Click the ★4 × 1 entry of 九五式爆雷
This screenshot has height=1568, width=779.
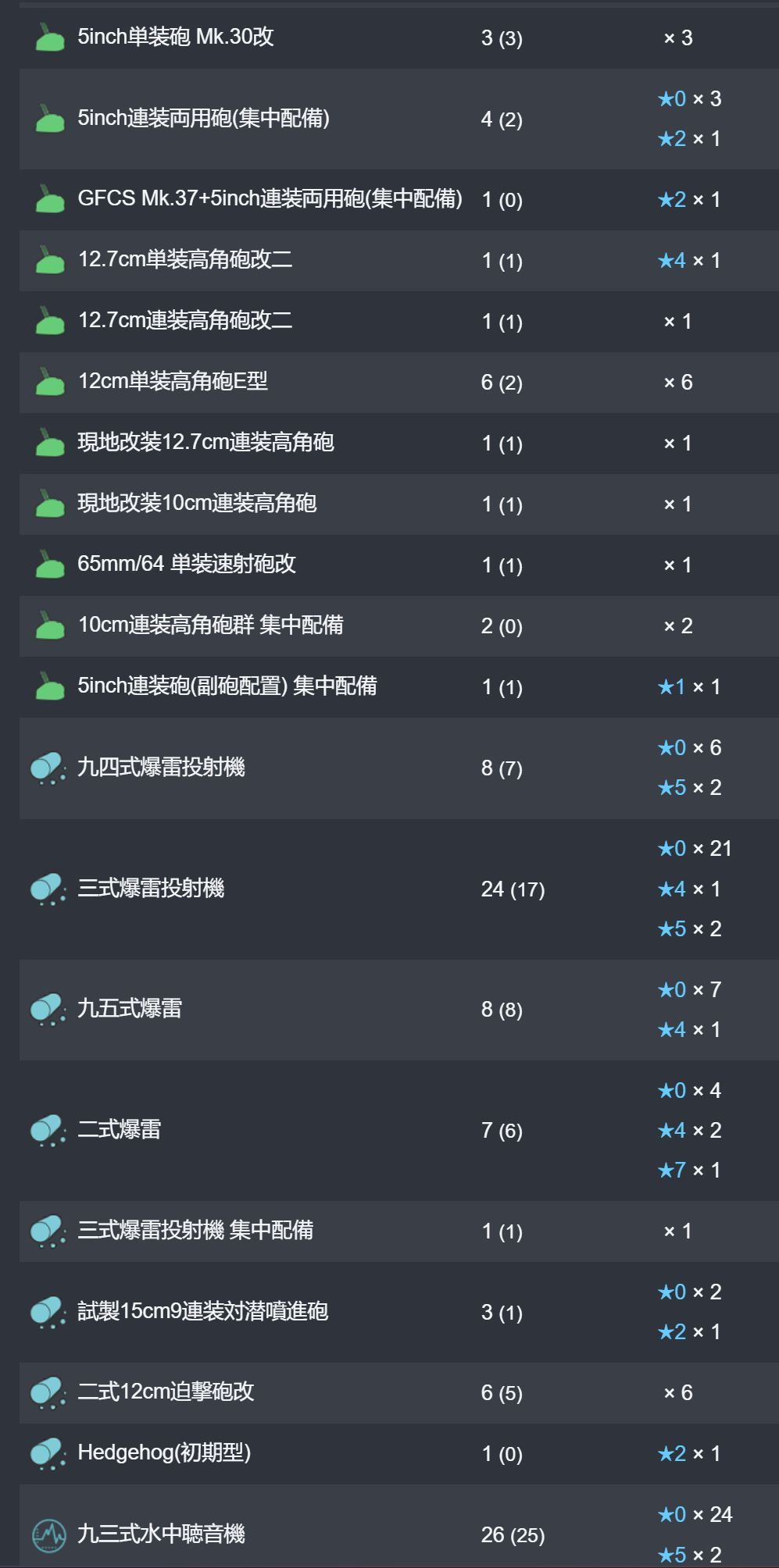pyautogui.click(x=689, y=1029)
